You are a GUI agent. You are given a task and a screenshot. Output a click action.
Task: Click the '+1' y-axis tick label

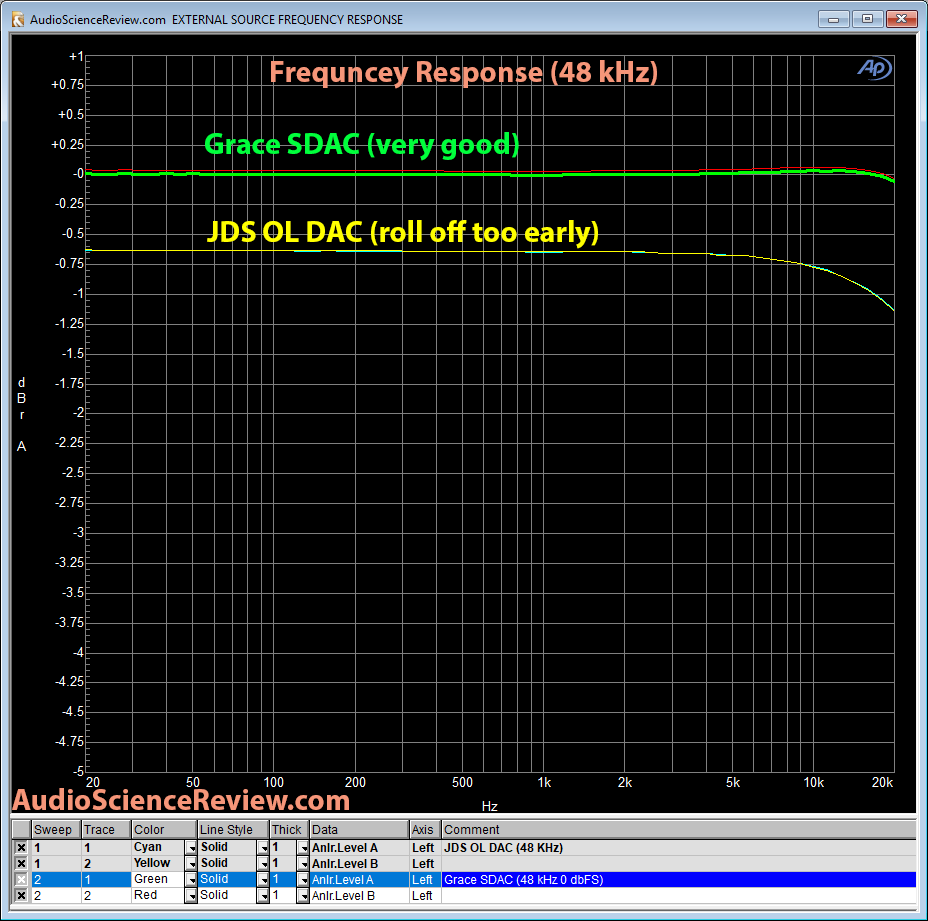pyautogui.click(x=76, y=57)
